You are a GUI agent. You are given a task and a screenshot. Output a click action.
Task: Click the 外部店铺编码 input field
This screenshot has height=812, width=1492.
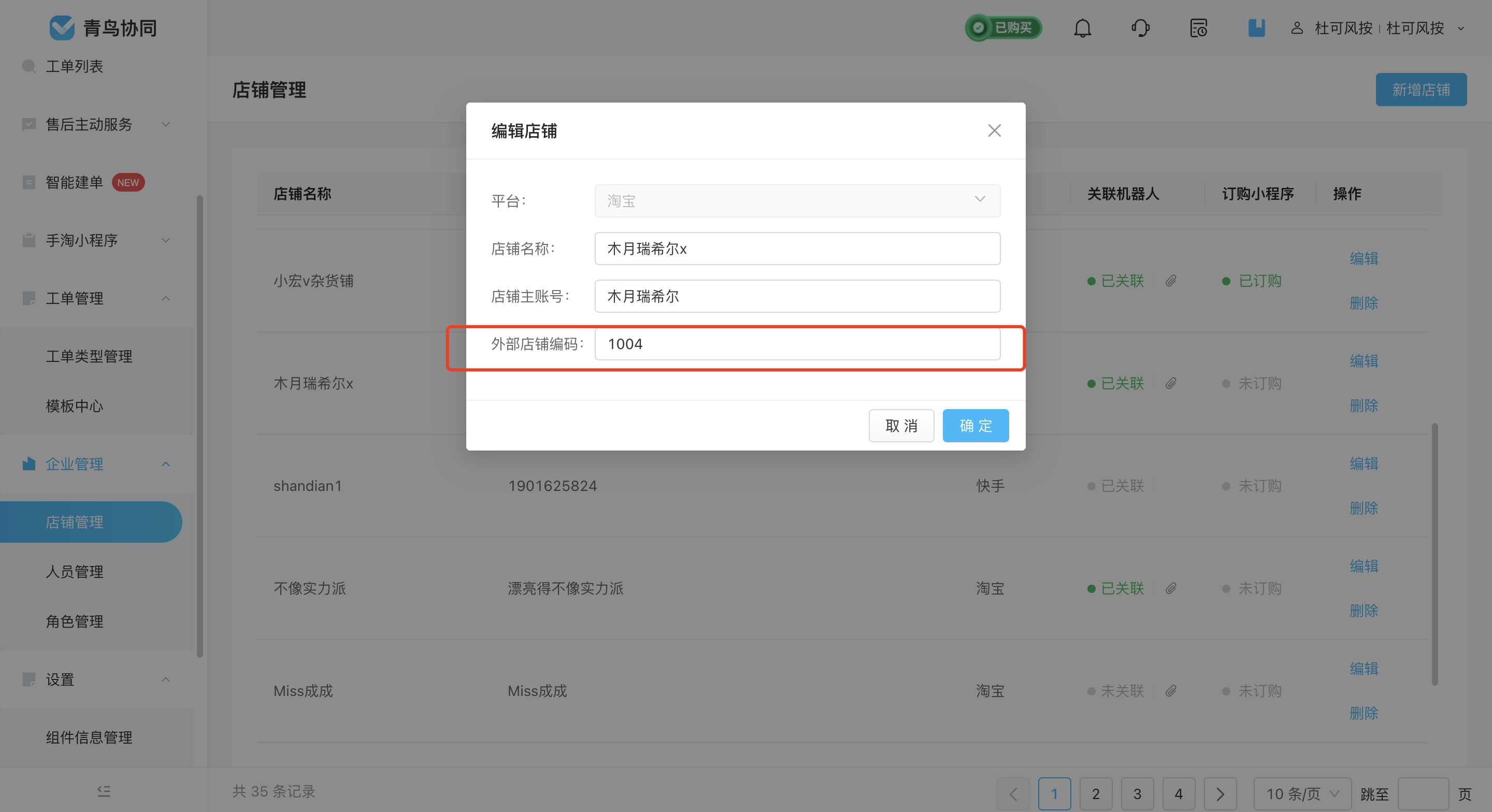coord(798,344)
